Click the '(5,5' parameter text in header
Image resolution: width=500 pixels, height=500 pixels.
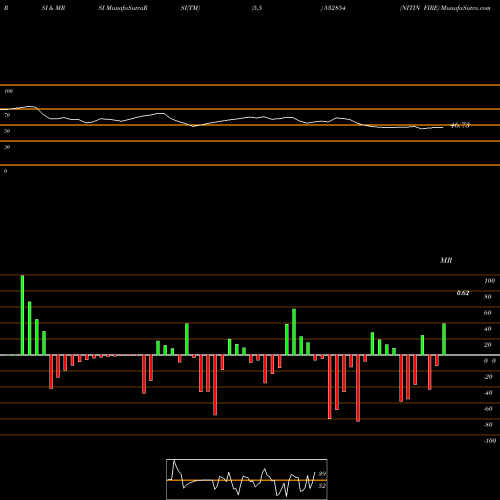(x=257, y=8)
